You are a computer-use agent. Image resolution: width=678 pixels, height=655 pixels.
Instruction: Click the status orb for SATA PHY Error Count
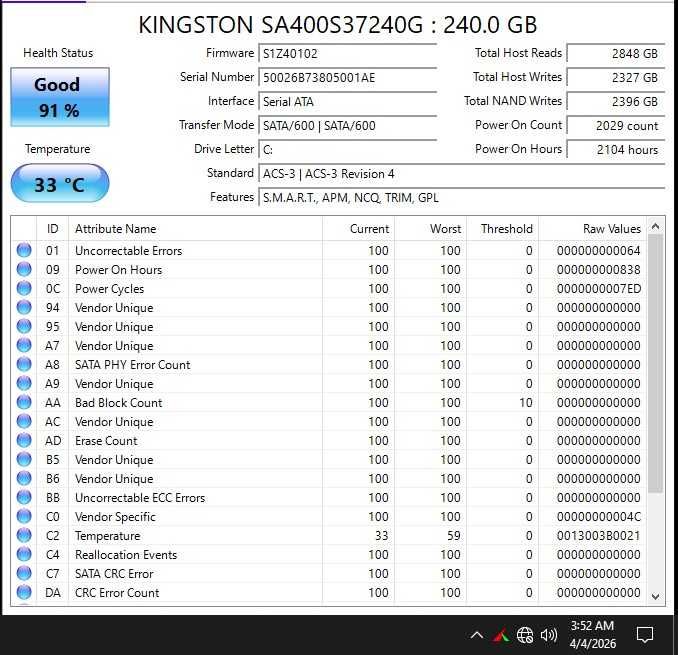point(24,364)
